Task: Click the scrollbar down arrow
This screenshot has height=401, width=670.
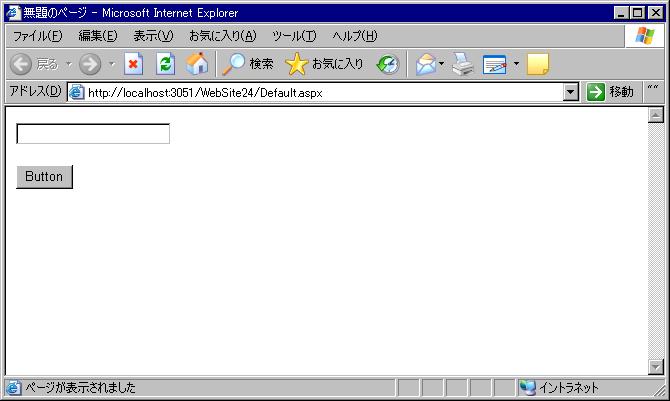Action: [655, 367]
